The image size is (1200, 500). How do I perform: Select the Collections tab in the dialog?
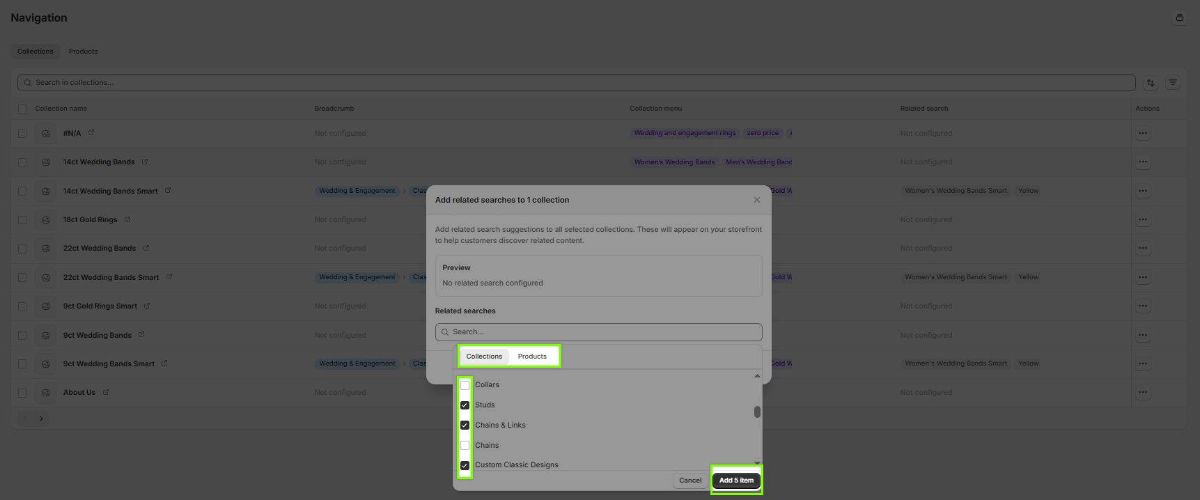pyautogui.click(x=484, y=356)
